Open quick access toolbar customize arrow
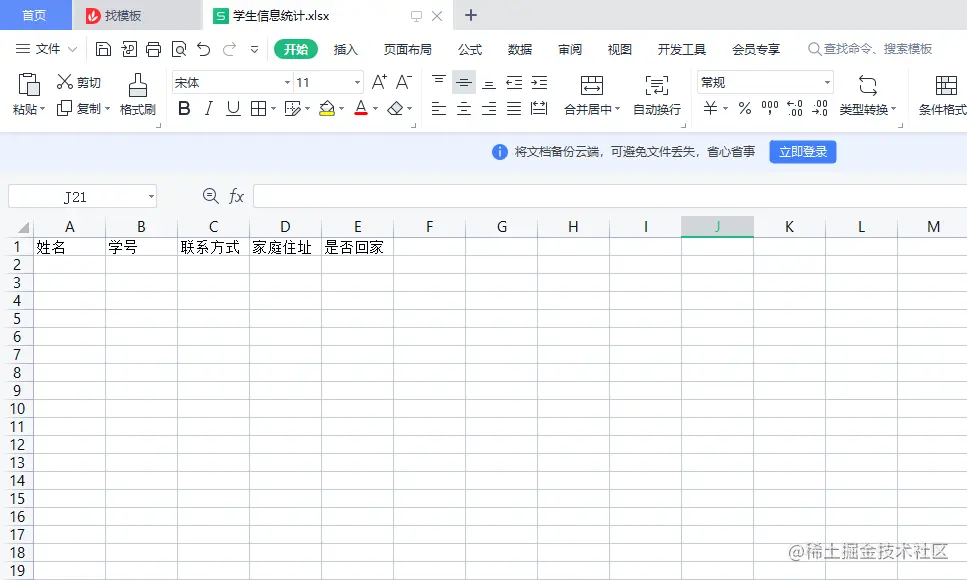 tap(254, 49)
